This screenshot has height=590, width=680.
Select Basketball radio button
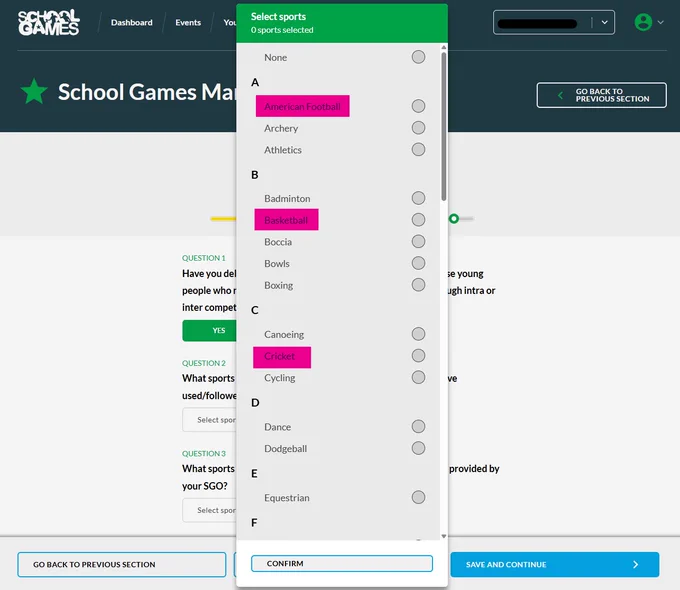(x=418, y=220)
